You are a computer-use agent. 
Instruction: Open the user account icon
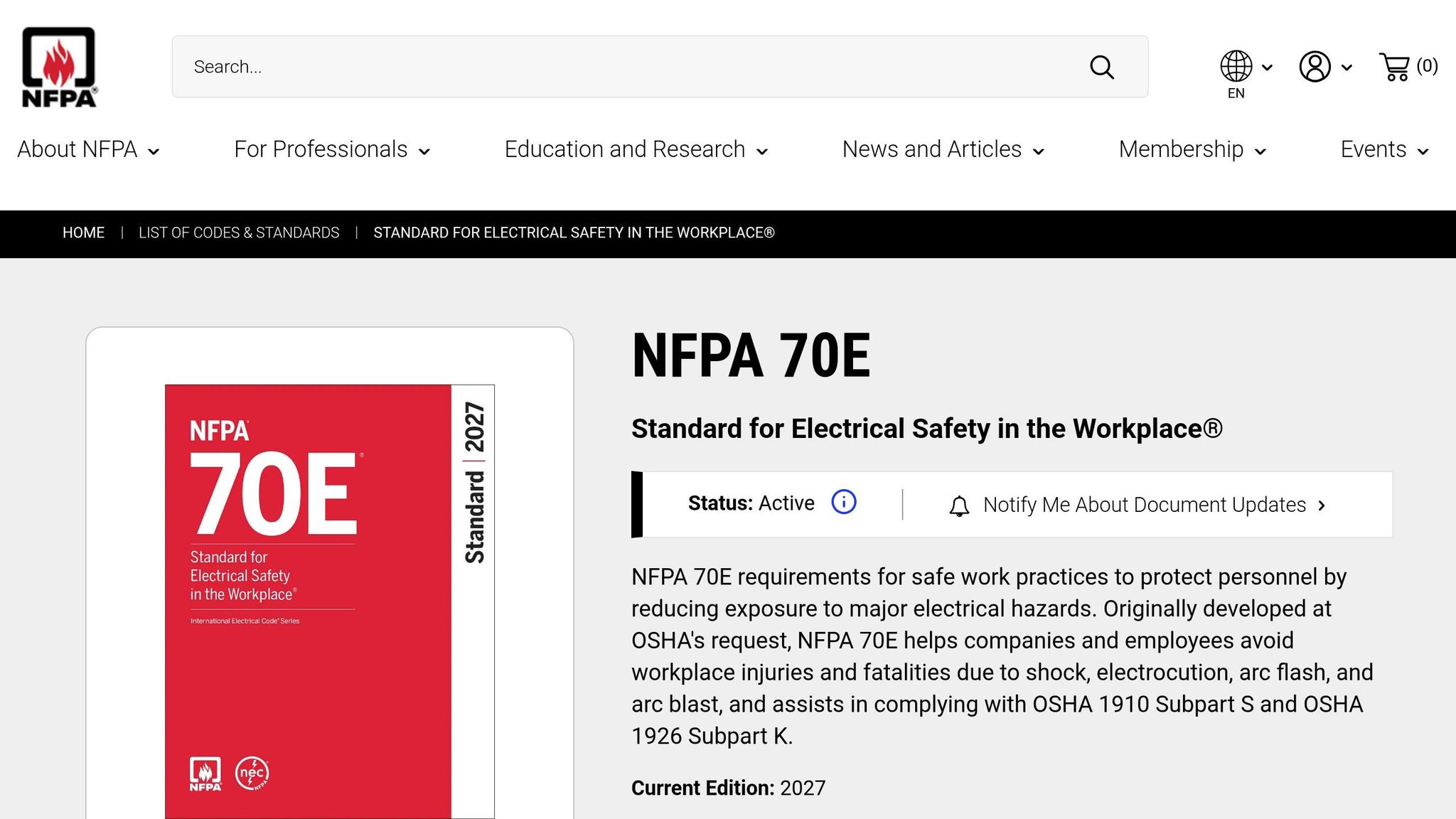point(1315,67)
